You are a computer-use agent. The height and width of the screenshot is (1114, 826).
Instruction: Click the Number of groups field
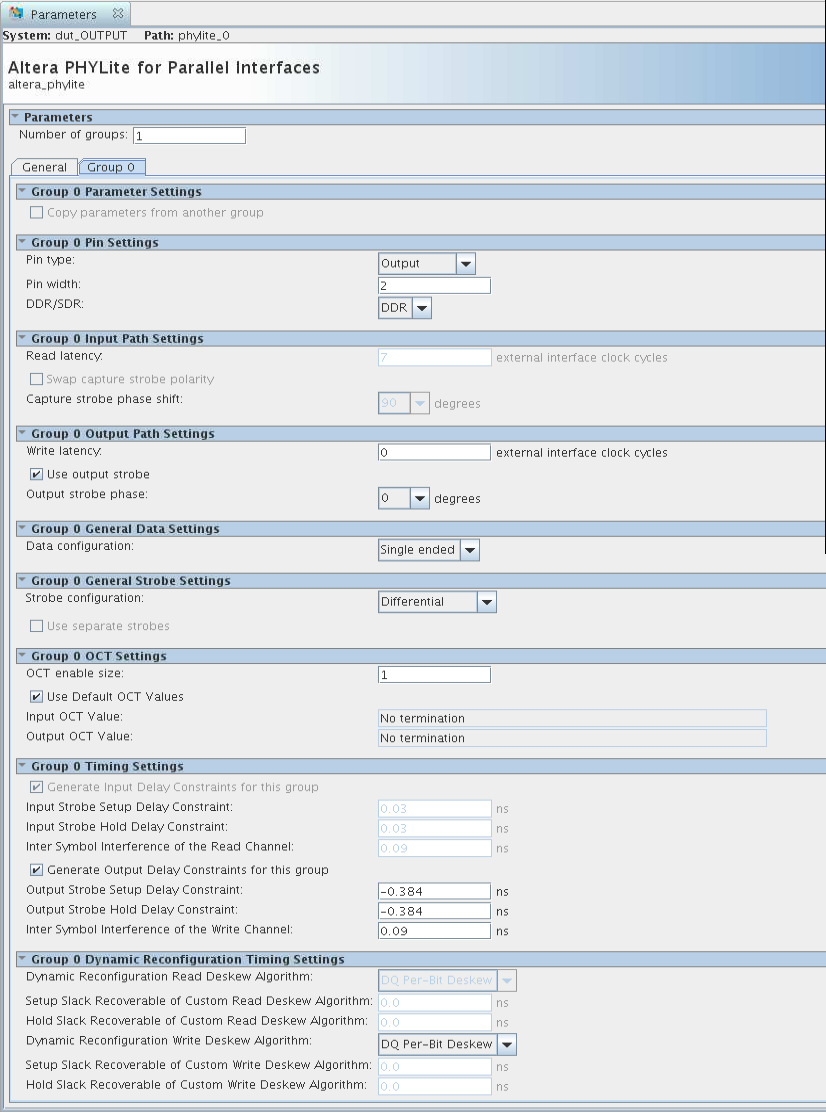[x=190, y=136]
